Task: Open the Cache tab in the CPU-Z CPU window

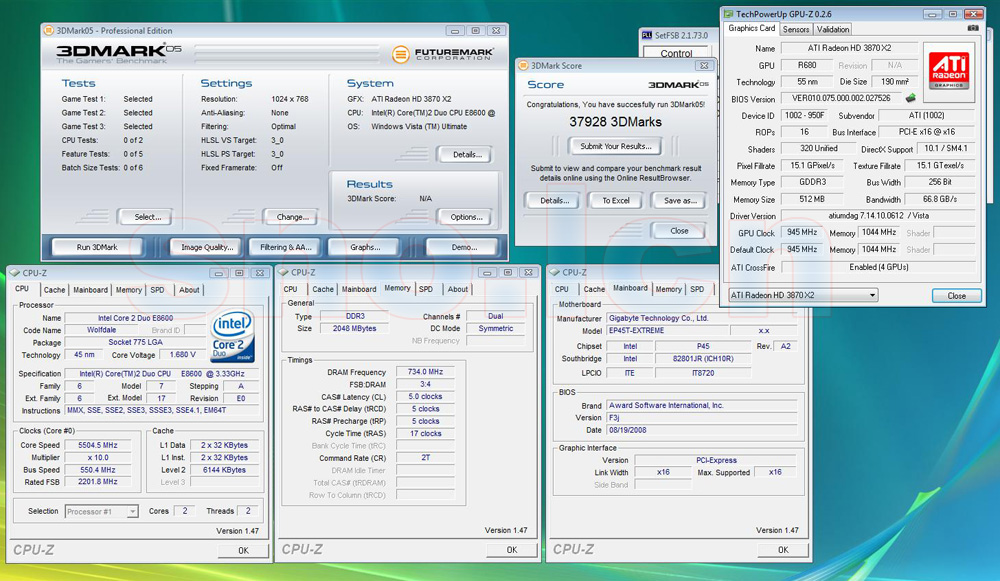Action: point(54,290)
